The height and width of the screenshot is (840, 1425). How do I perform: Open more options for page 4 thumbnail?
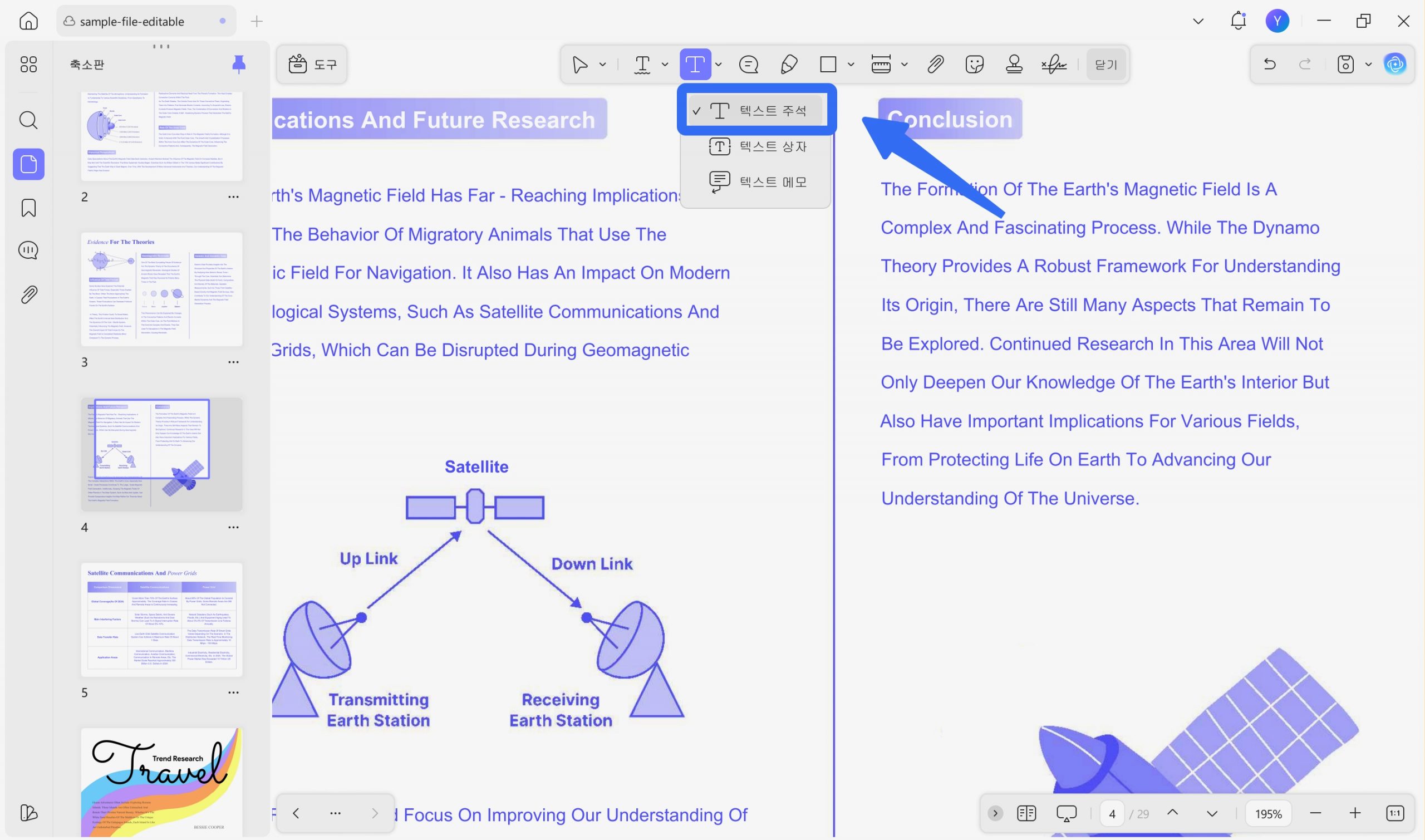pos(233,528)
